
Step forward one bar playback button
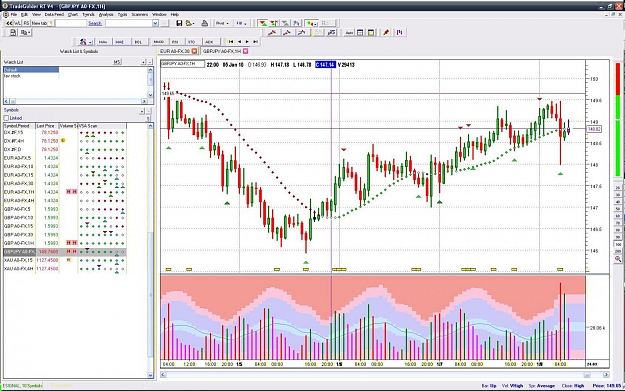[247, 41]
